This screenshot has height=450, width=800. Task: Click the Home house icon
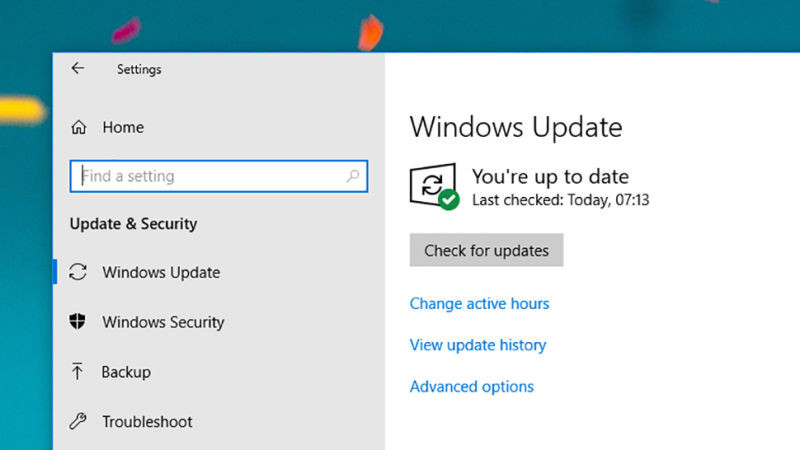pyautogui.click(x=79, y=128)
